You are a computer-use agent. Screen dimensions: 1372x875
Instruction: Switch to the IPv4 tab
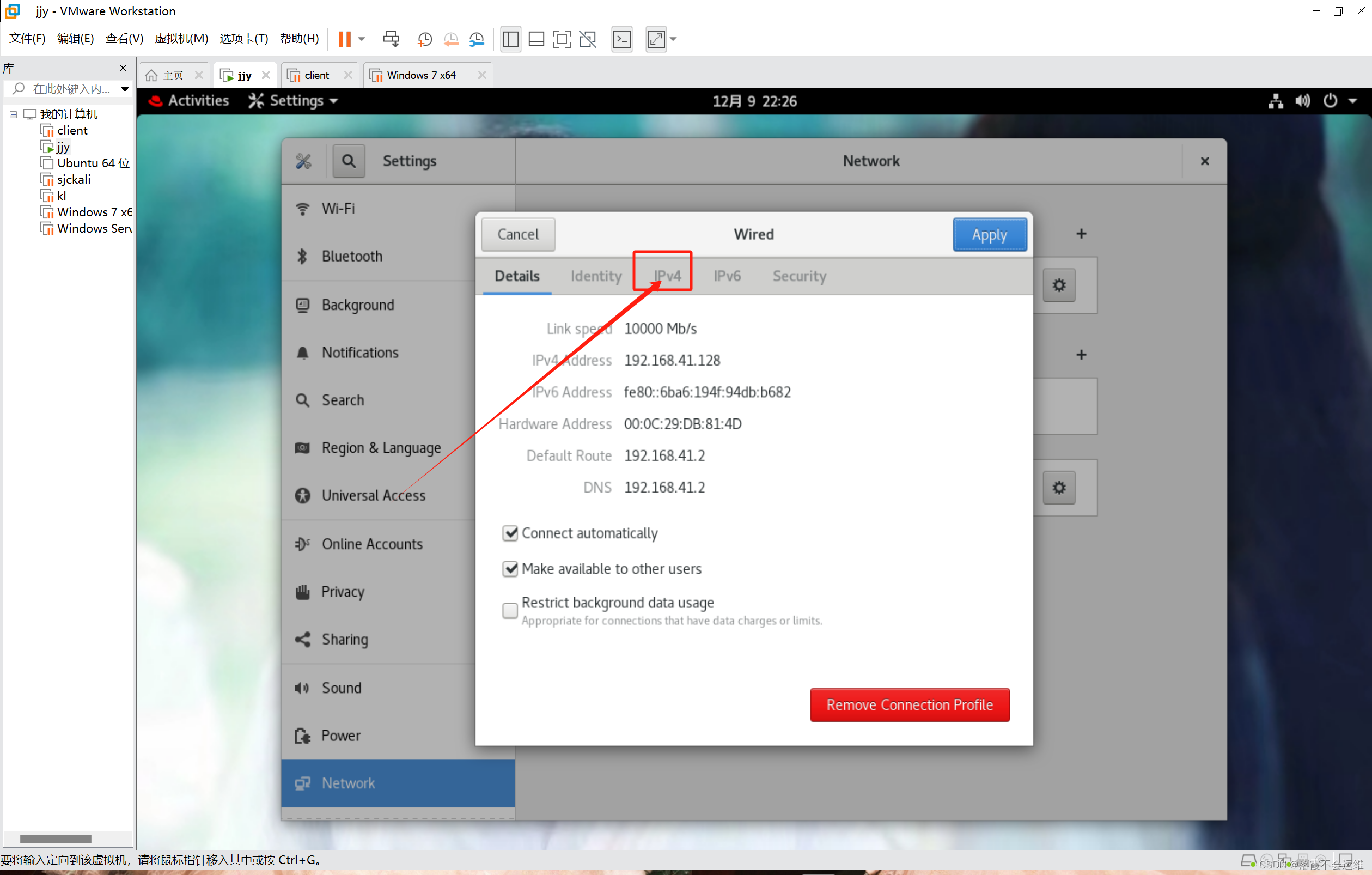click(667, 276)
